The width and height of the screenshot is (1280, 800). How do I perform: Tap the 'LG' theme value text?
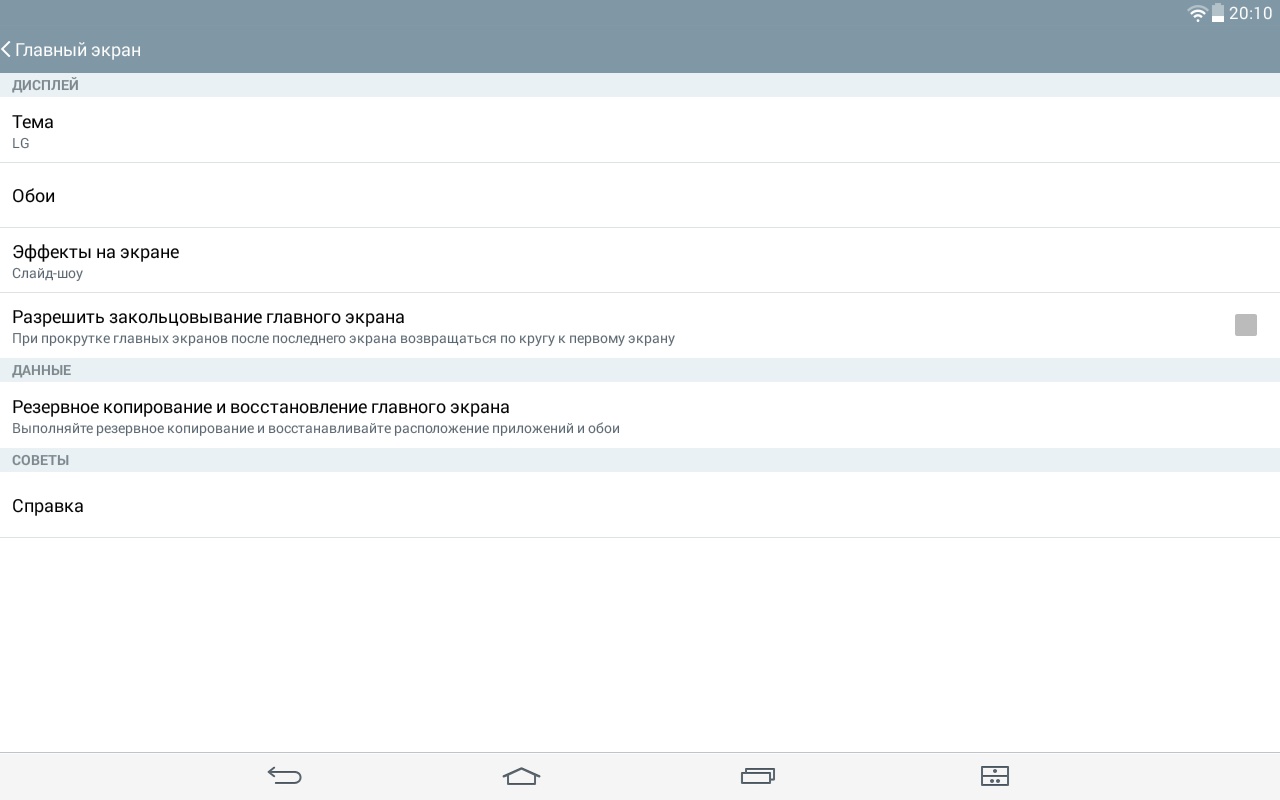pyautogui.click(x=21, y=143)
